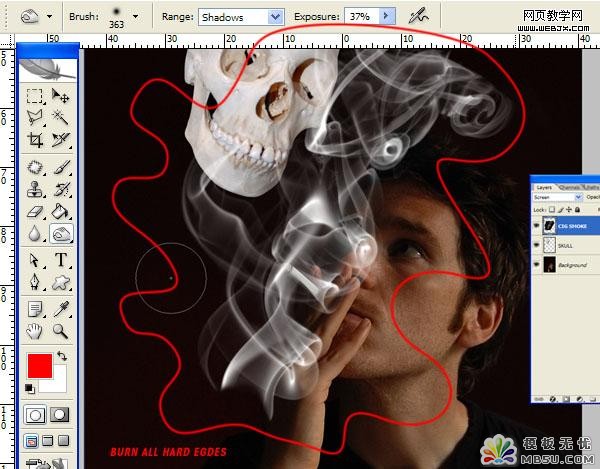
Task: Select the Background layer name
Action: click(x=572, y=265)
